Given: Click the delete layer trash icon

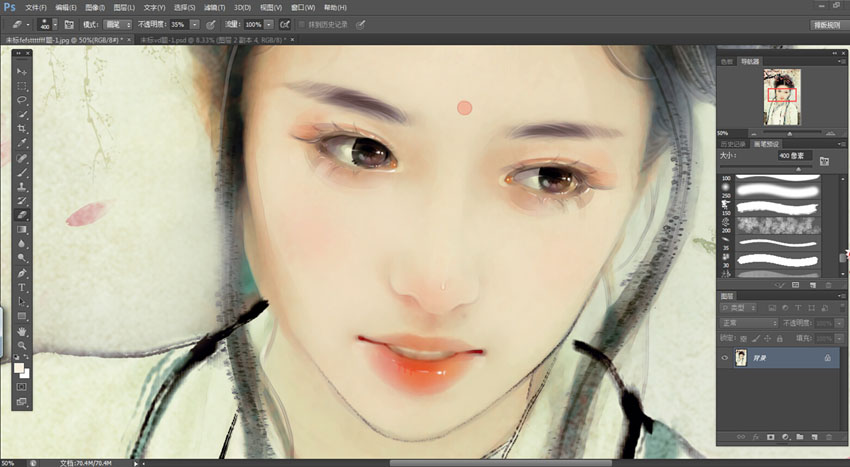Looking at the screenshot, I should pos(829,437).
